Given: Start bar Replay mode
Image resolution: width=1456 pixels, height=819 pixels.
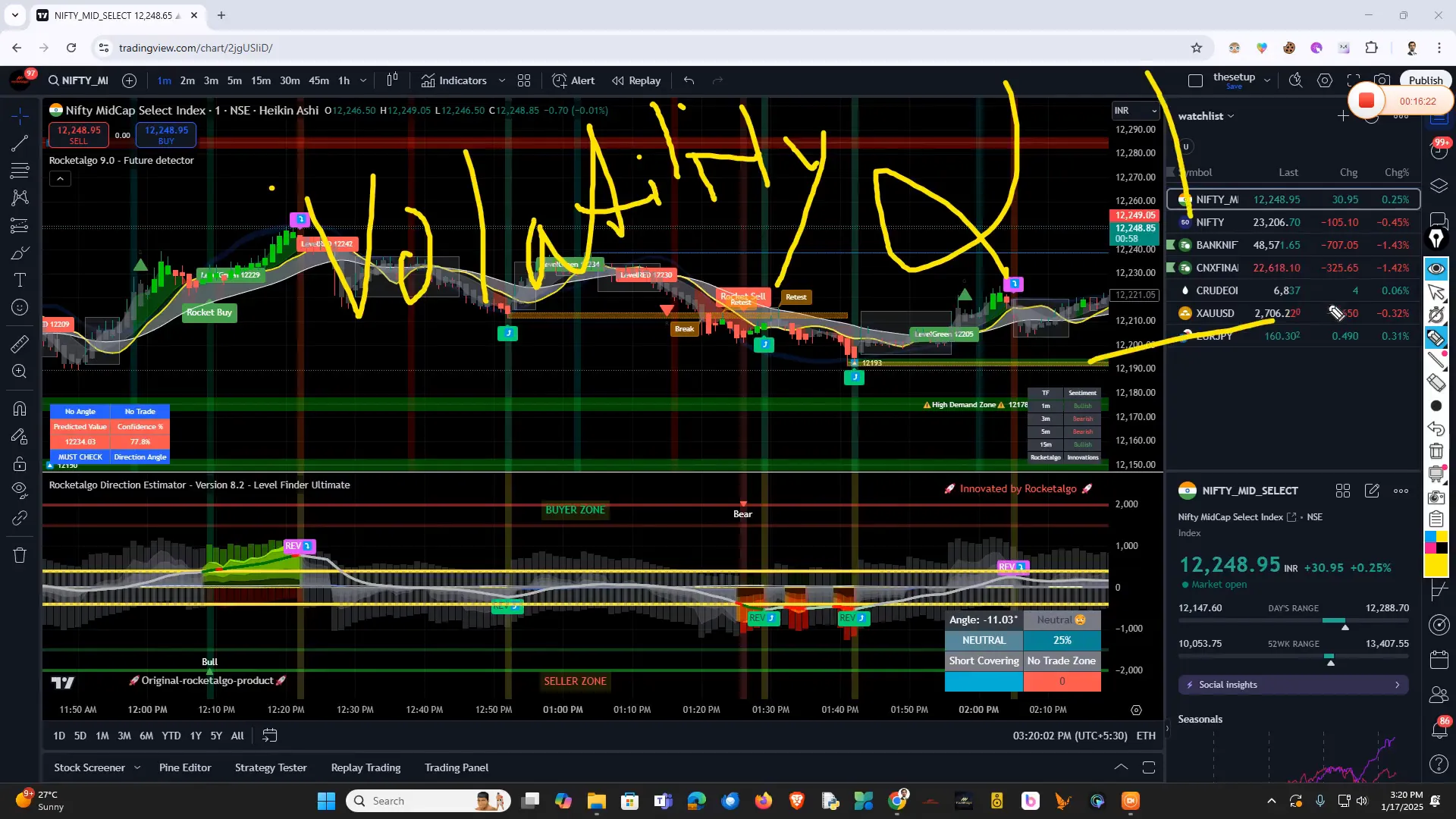Looking at the screenshot, I should coord(636,80).
